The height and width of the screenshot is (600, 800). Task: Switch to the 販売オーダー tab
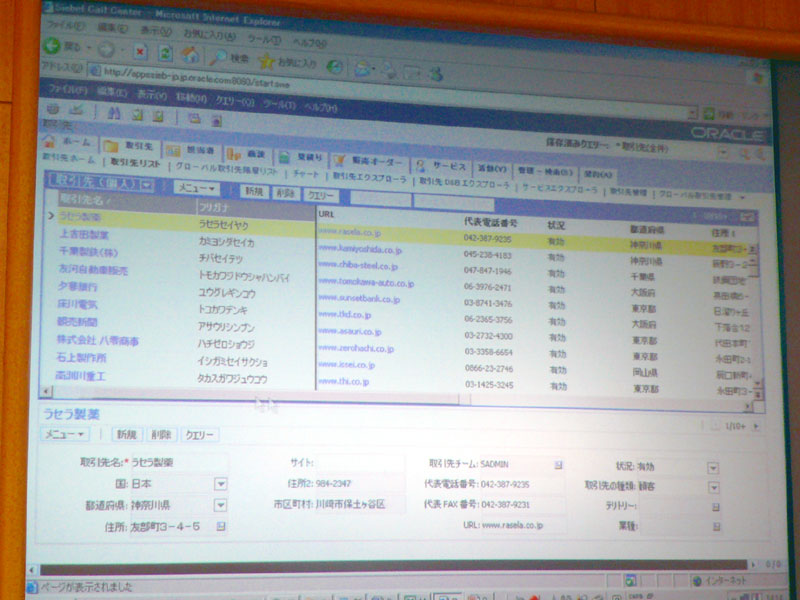tap(368, 163)
